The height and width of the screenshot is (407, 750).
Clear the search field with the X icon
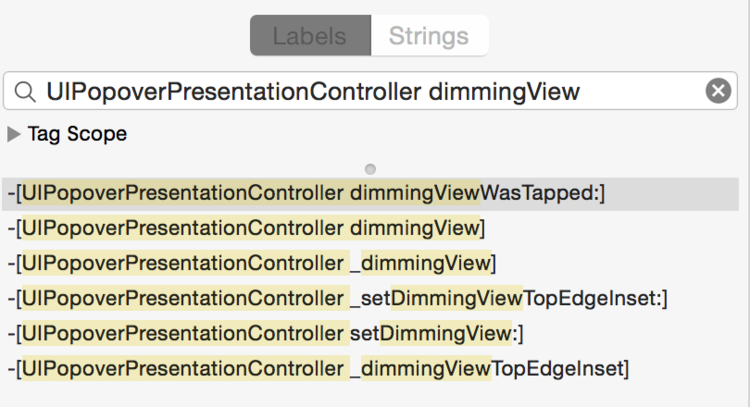point(718,91)
